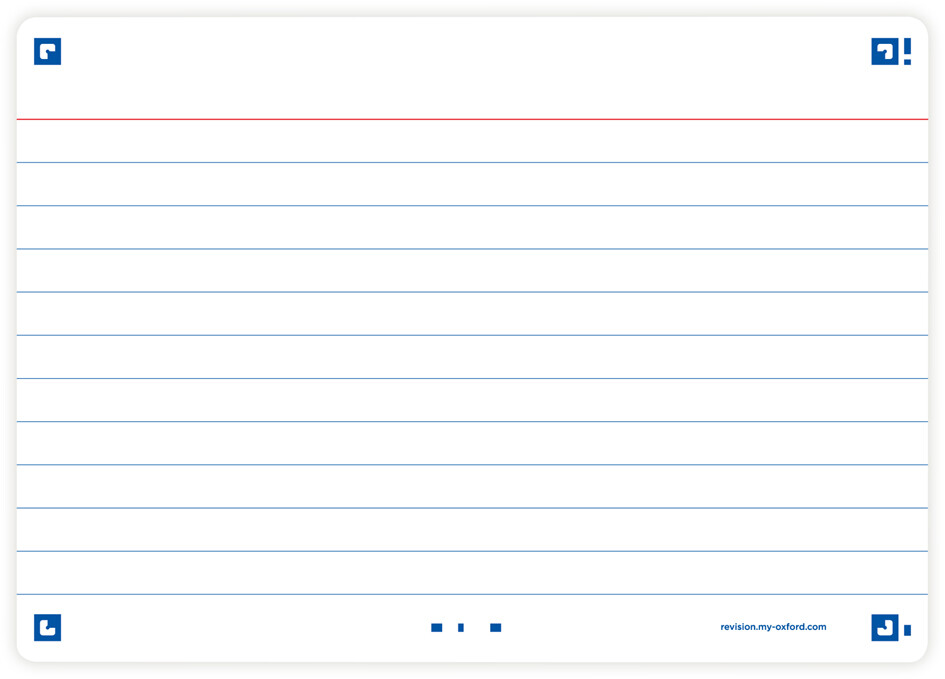The image size is (945, 679).
Task: Click the red header line
Action: [x=472, y=119]
